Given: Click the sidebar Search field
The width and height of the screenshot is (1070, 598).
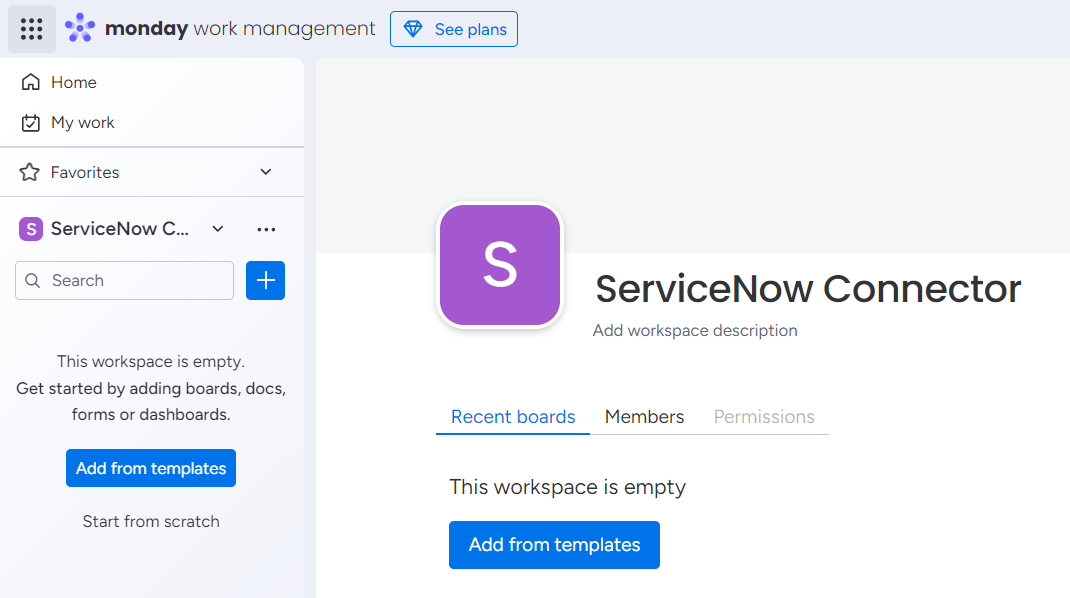Looking at the screenshot, I should [x=124, y=281].
